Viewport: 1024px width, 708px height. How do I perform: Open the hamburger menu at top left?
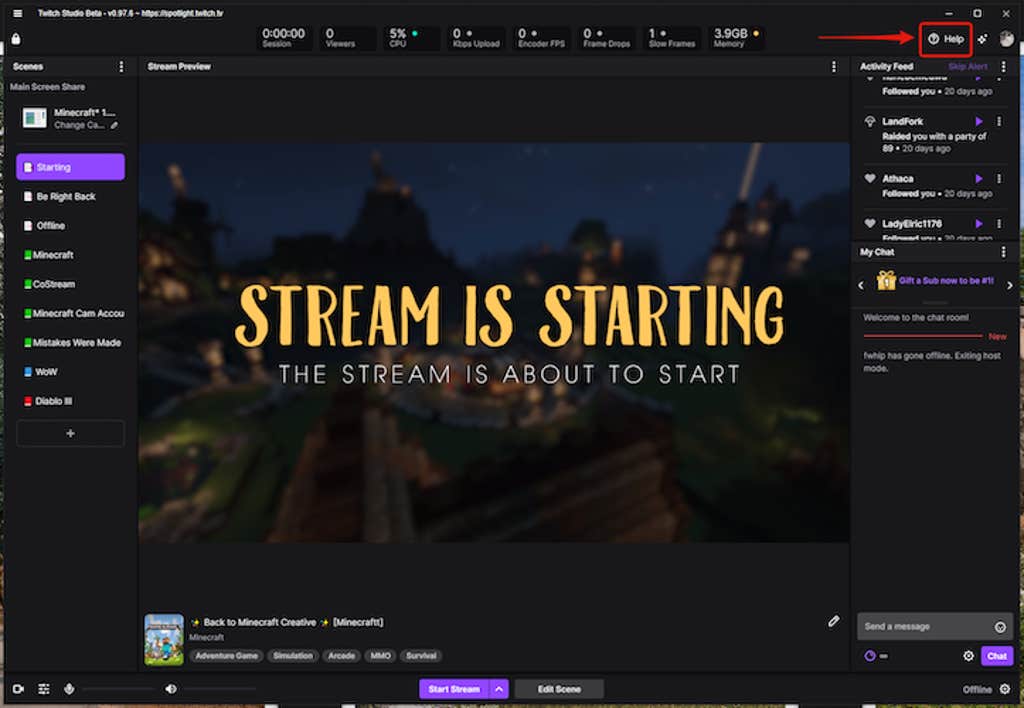coord(17,13)
